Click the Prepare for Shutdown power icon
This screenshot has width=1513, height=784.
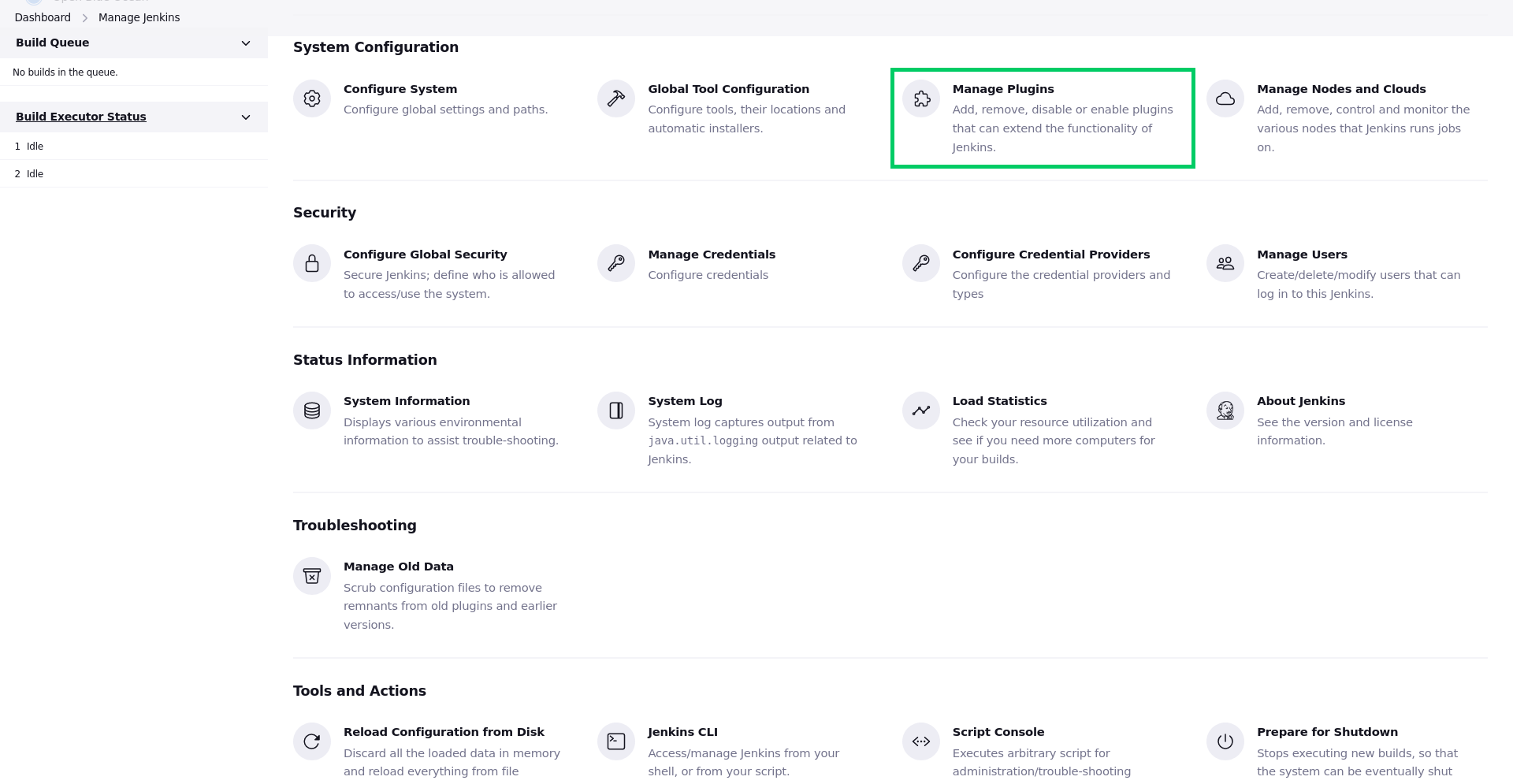1225,741
